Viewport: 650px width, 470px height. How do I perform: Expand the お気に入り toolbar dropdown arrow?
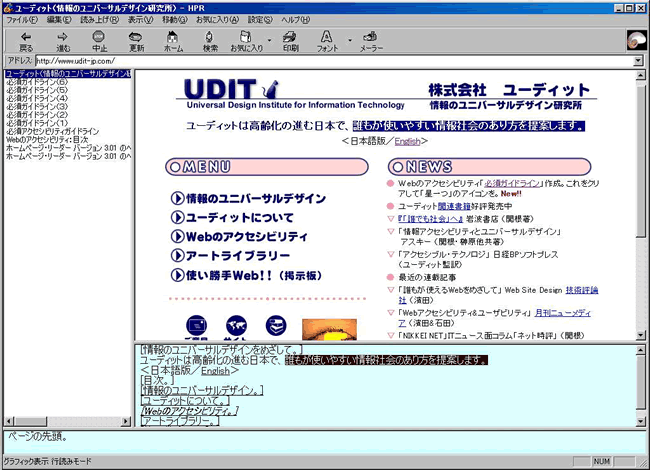click(x=269, y=41)
